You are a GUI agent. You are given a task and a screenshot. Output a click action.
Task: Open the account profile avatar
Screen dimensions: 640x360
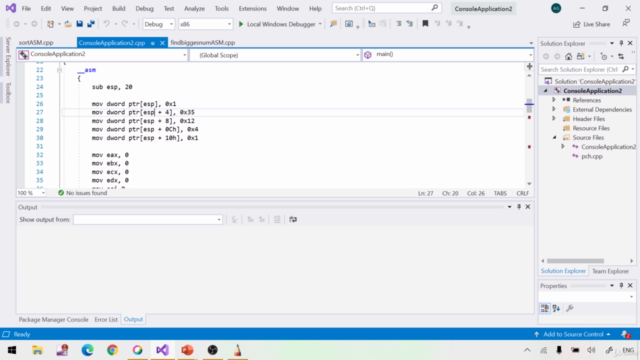click(x=556, y=8)
